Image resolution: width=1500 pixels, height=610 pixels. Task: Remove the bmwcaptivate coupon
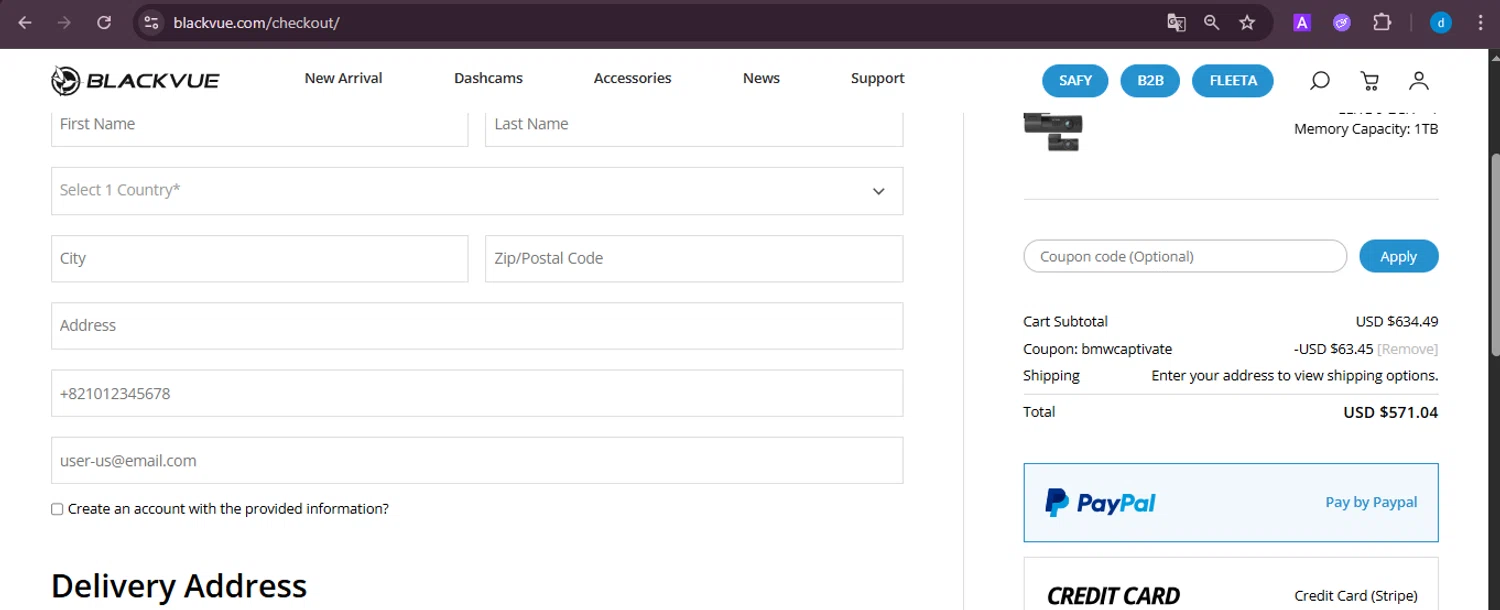click(x=1407, y=349)
